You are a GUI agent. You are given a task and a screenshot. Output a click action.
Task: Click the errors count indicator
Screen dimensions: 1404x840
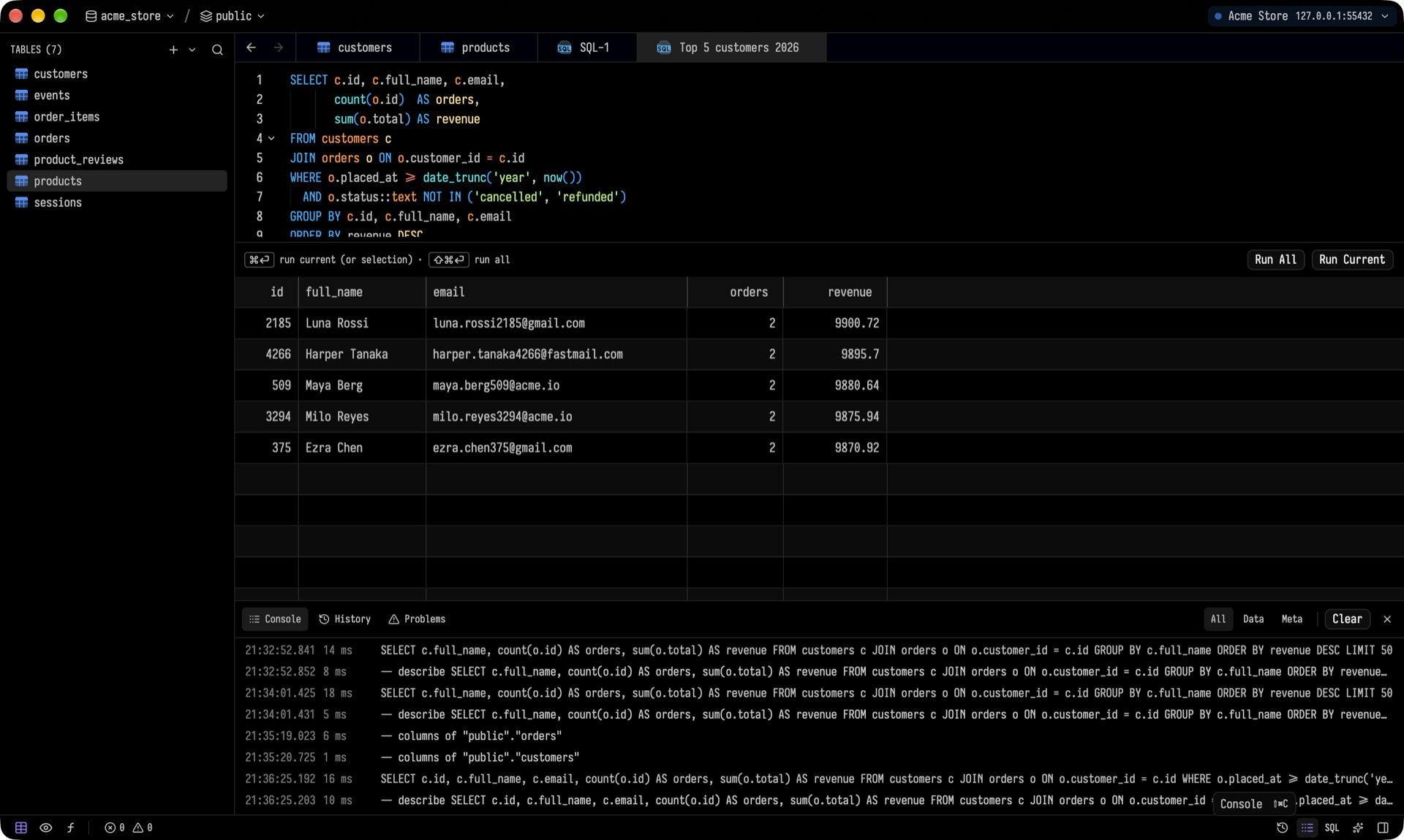click(x=115, y=828)
